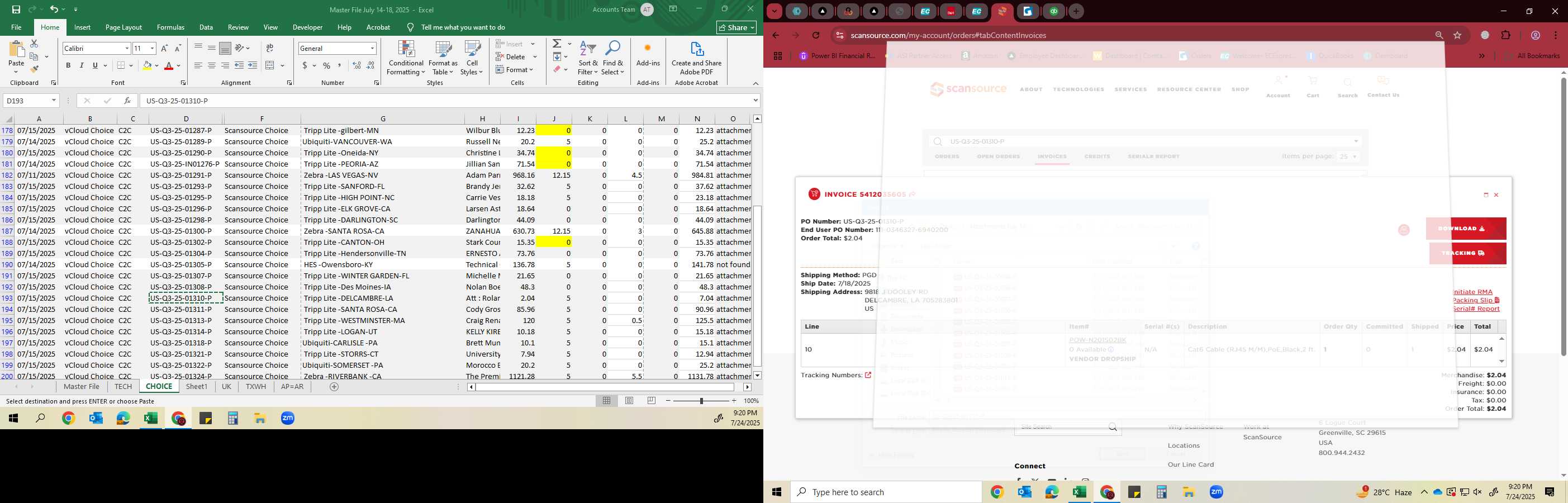Open Sort & Filter menu

click(588, 59)
